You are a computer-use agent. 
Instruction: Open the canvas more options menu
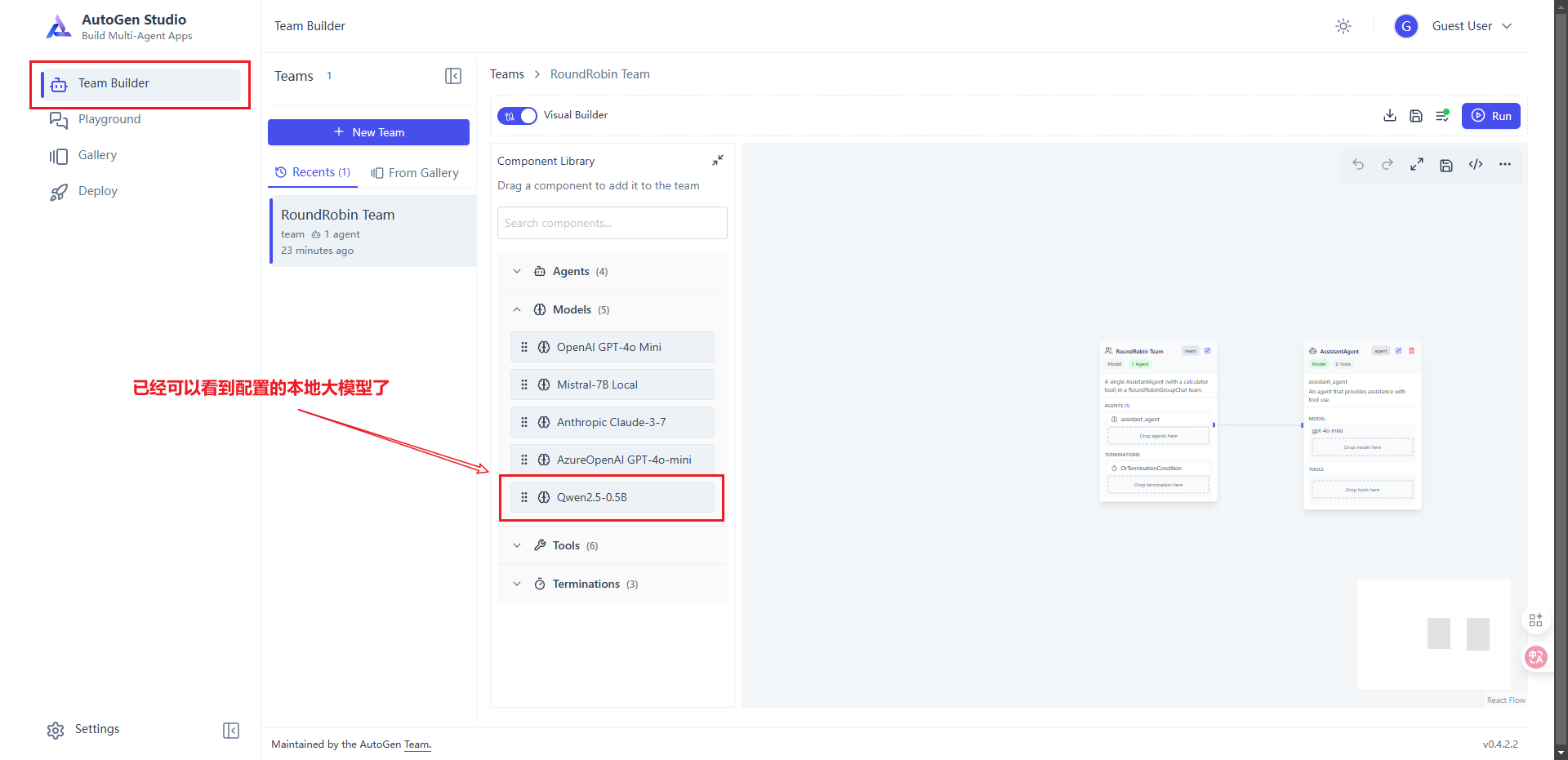coord(1505,165)
